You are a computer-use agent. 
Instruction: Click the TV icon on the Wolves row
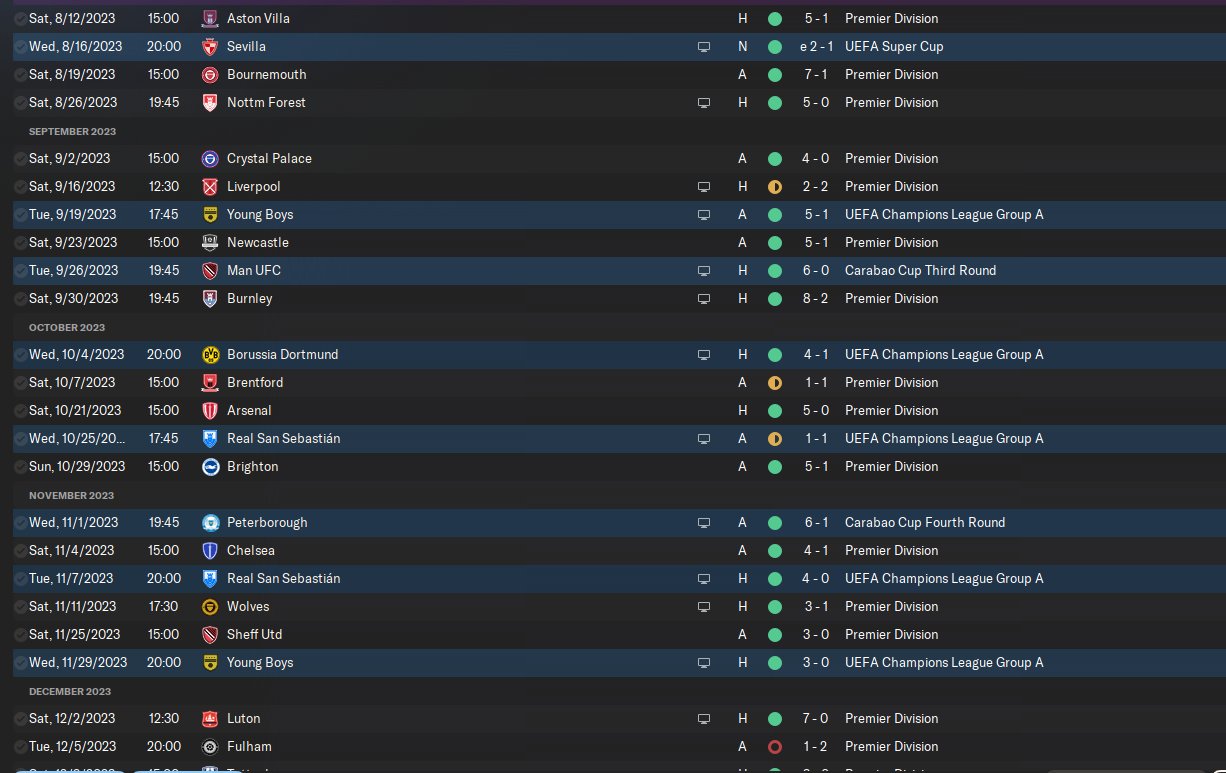[704, 606]
